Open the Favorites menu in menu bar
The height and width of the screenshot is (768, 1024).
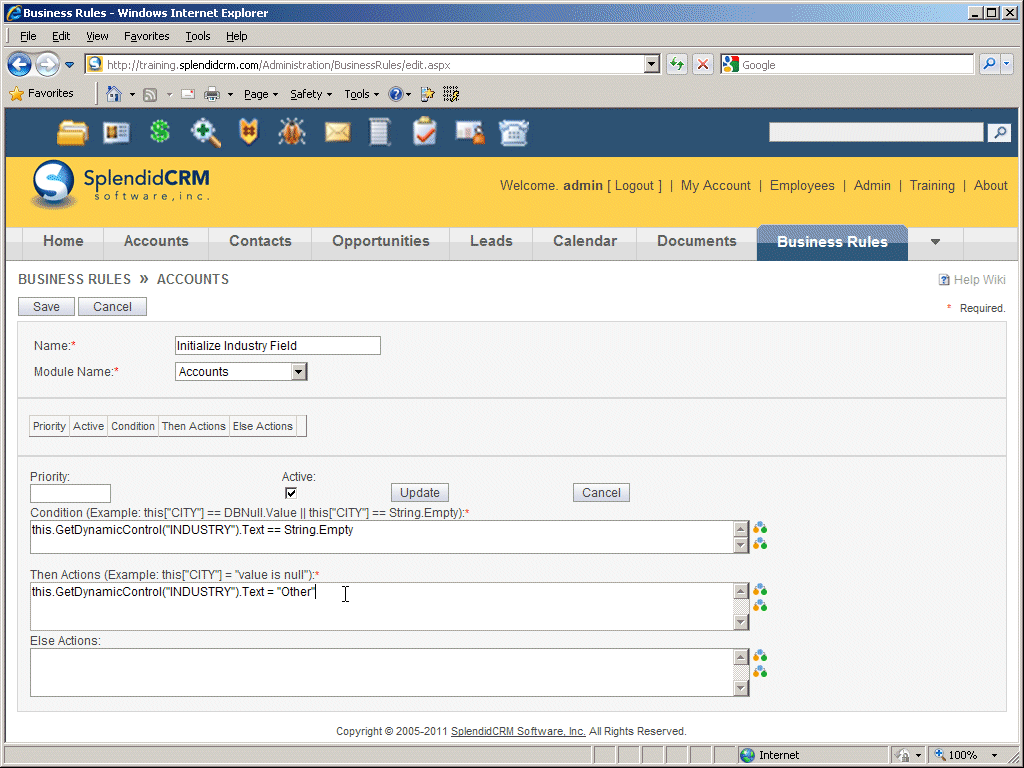[146, 36]
